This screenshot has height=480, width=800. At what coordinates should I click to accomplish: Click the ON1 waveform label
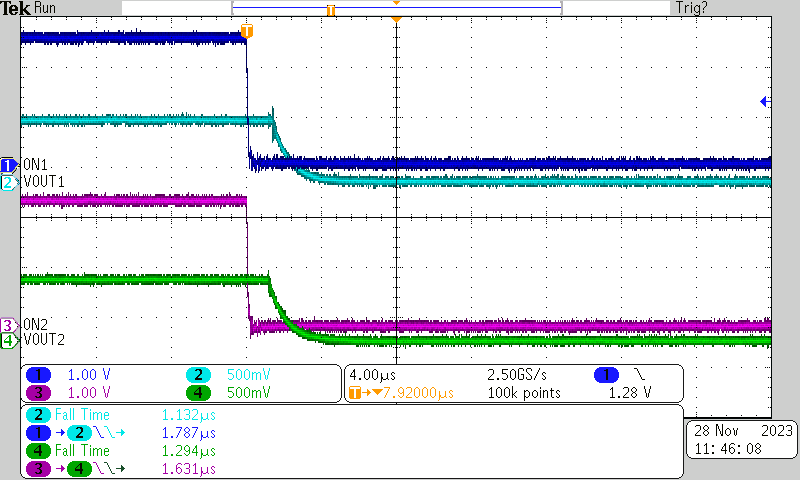coord(35,165)
